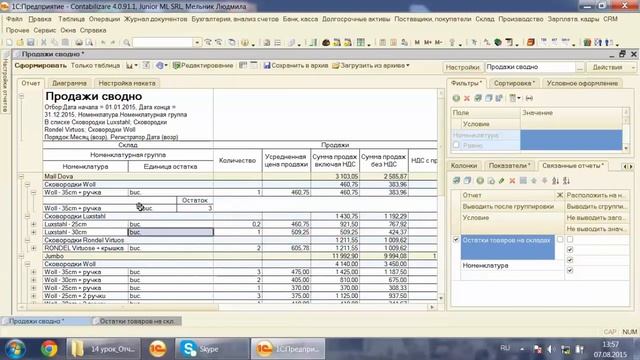Click the Save floppy disk toolbar icon
The width and height of the screenshot is (640, 360).
coord(30,42)
